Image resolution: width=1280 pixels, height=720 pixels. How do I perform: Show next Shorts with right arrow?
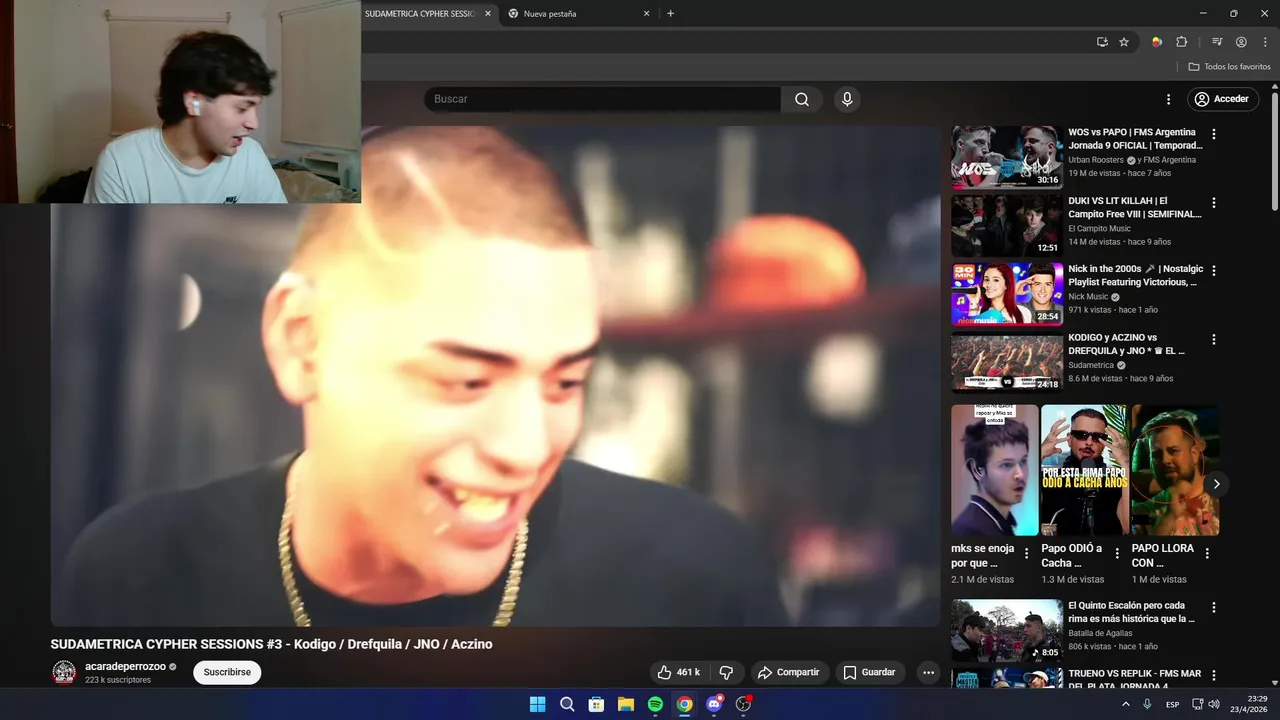1216,484
